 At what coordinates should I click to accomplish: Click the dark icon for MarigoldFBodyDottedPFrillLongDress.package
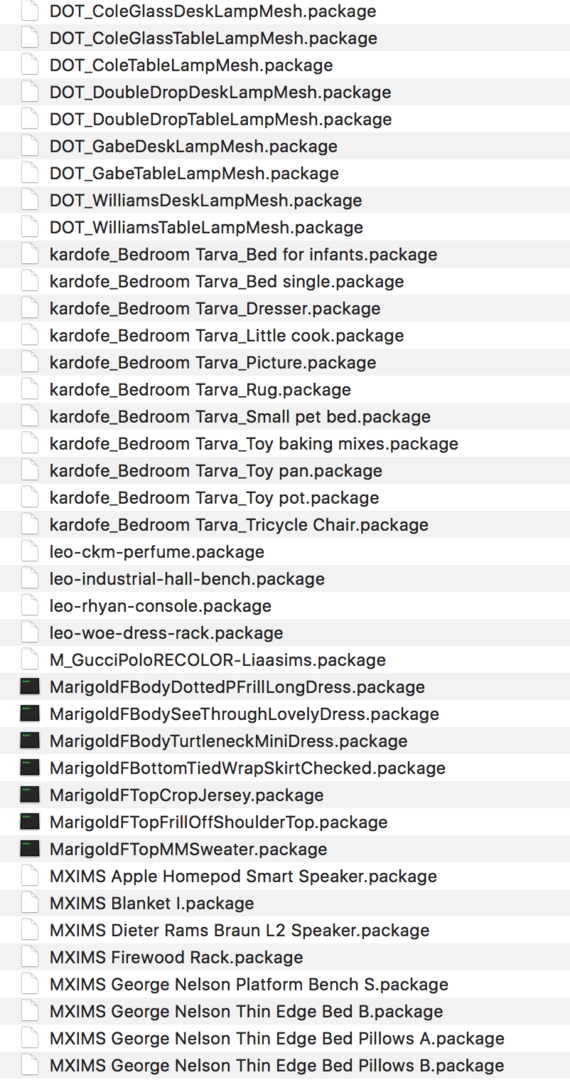click(x=30, y=687)
